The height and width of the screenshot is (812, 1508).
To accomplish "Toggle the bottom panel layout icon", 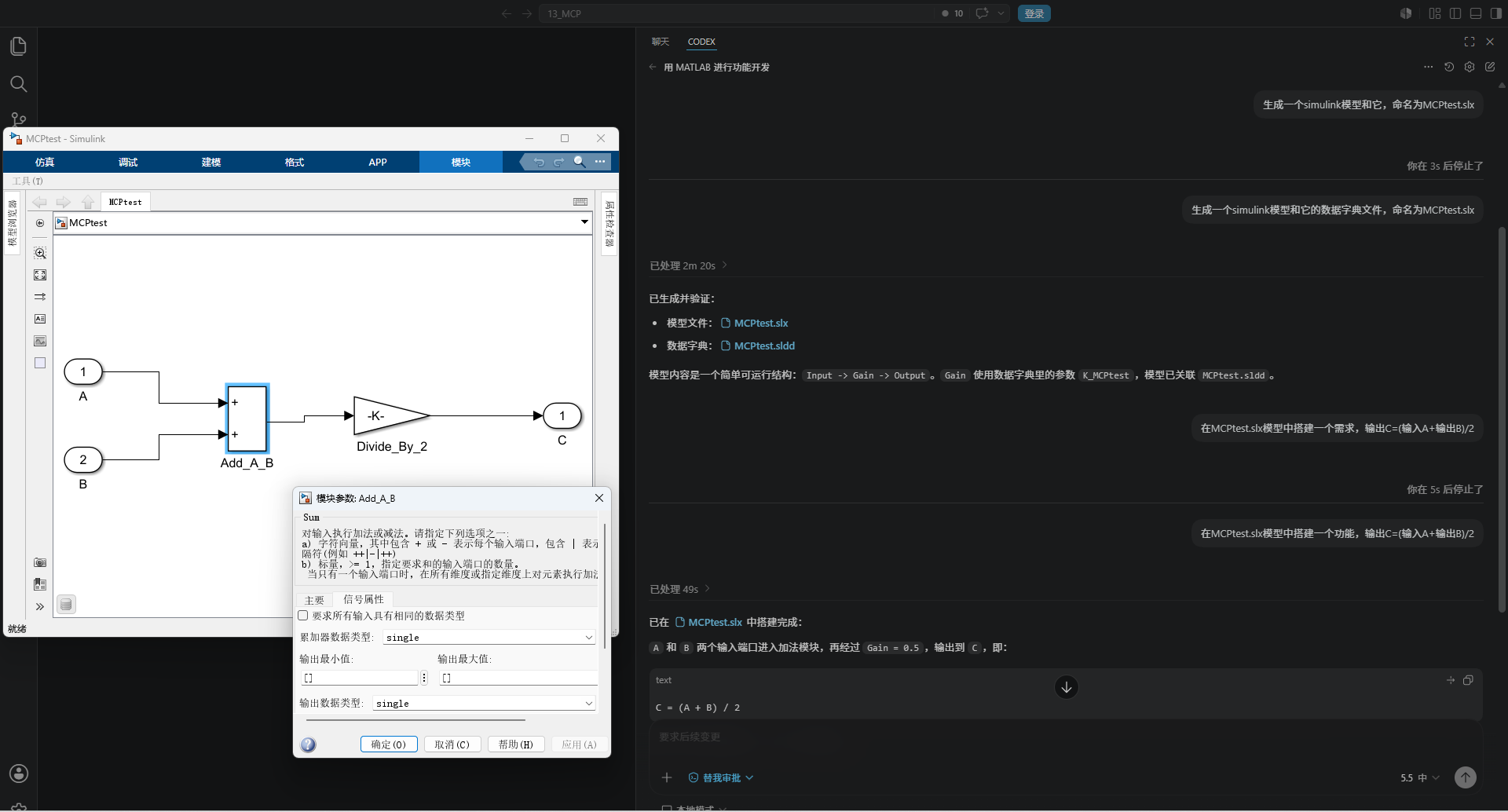I will [1476, 13].
